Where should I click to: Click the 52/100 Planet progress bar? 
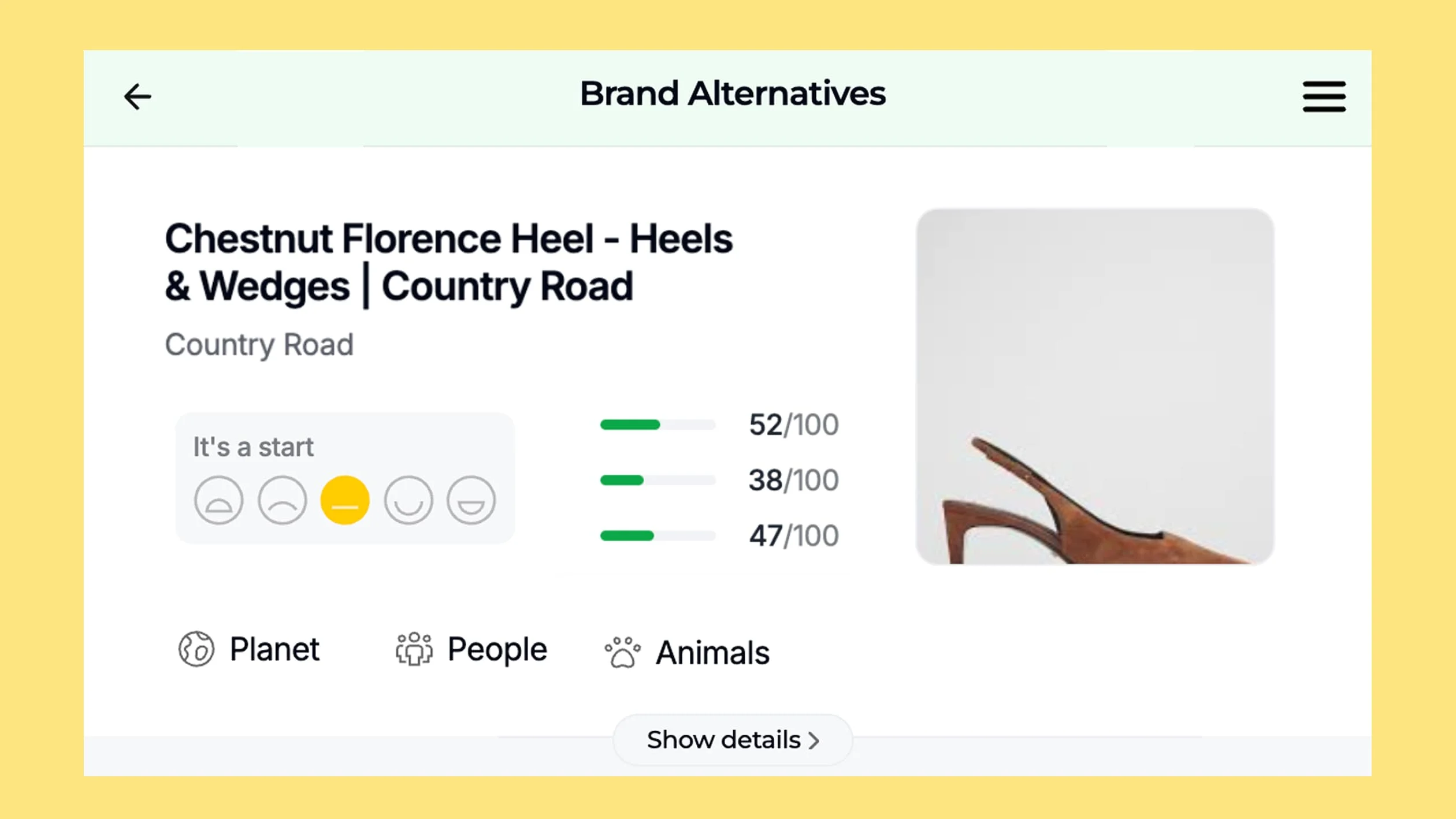[658, 425]
